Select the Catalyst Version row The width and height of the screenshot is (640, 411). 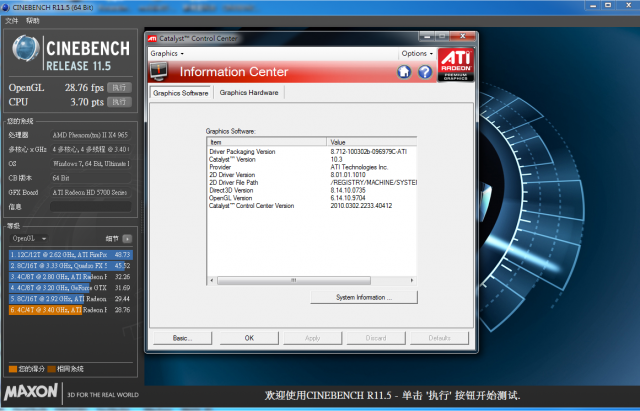[x=312, y=159]
